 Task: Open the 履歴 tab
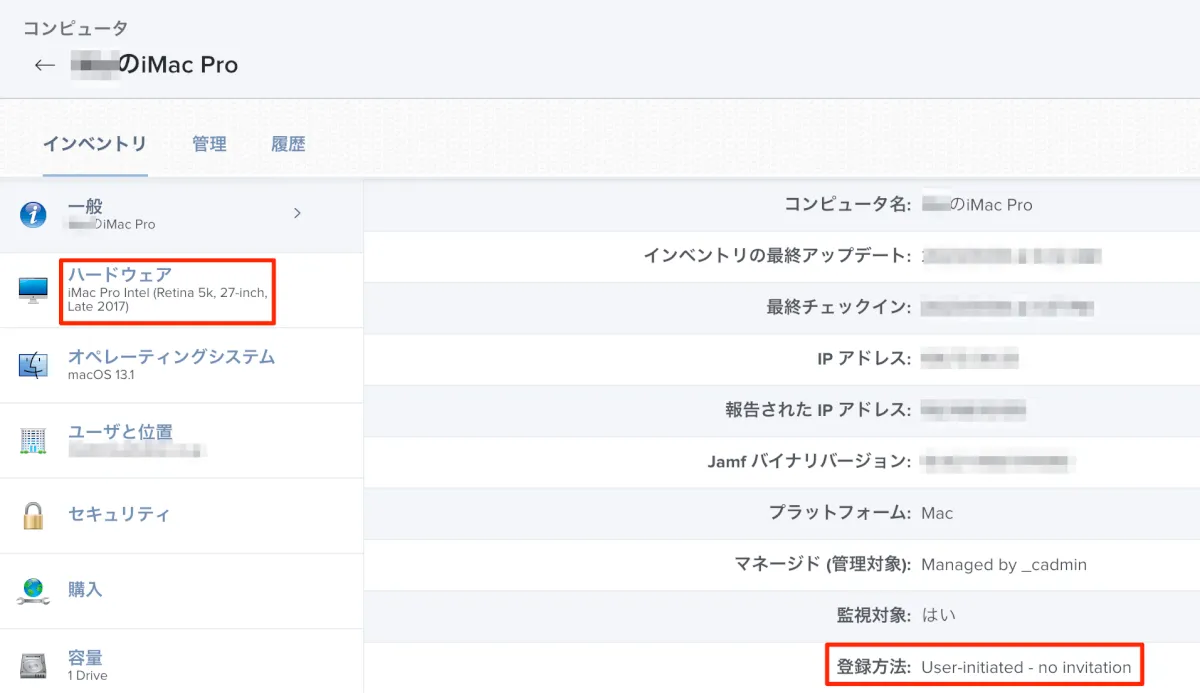point(288,144)
